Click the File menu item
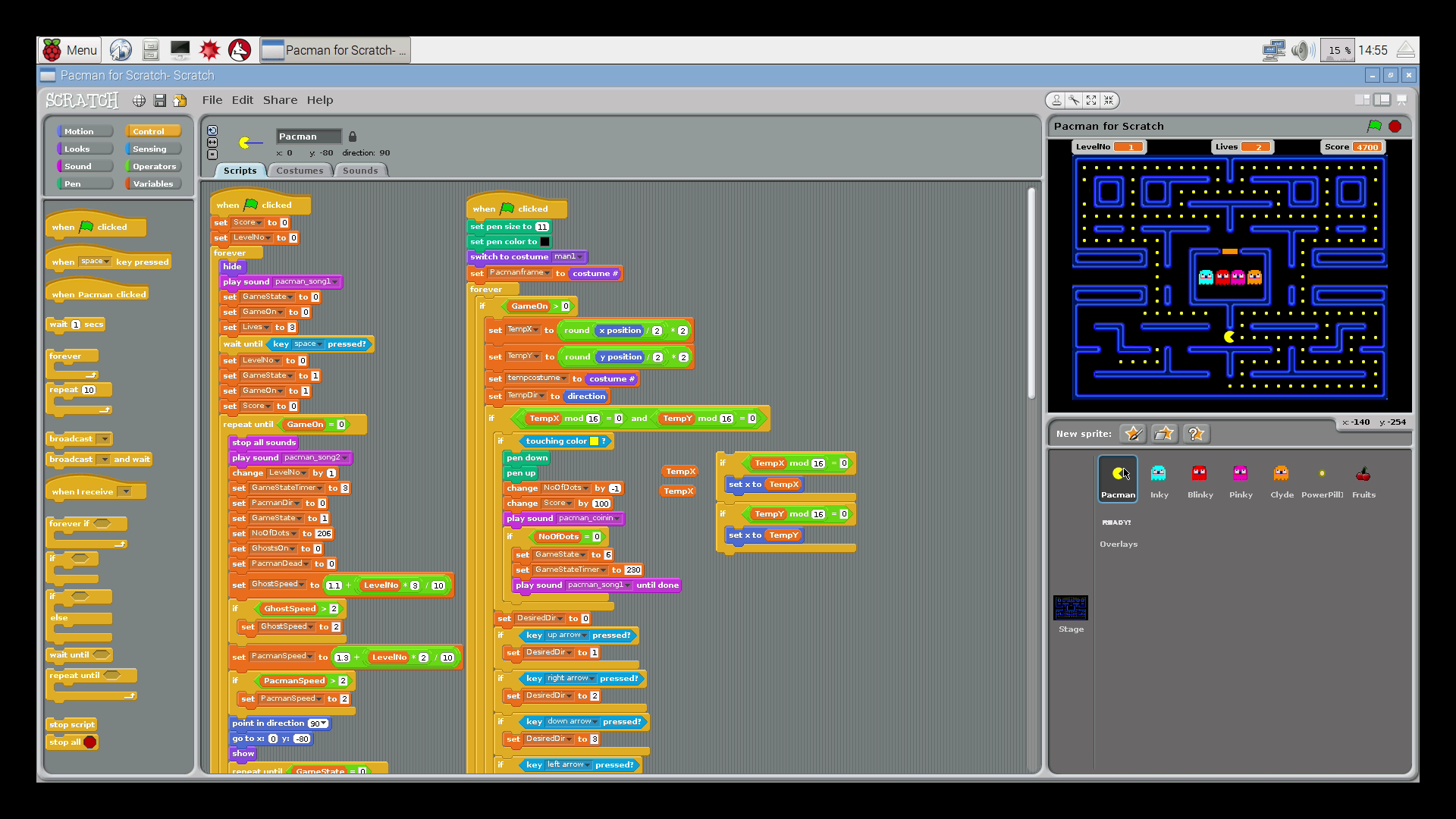1456x819 pixels. (x=212, y=99)
